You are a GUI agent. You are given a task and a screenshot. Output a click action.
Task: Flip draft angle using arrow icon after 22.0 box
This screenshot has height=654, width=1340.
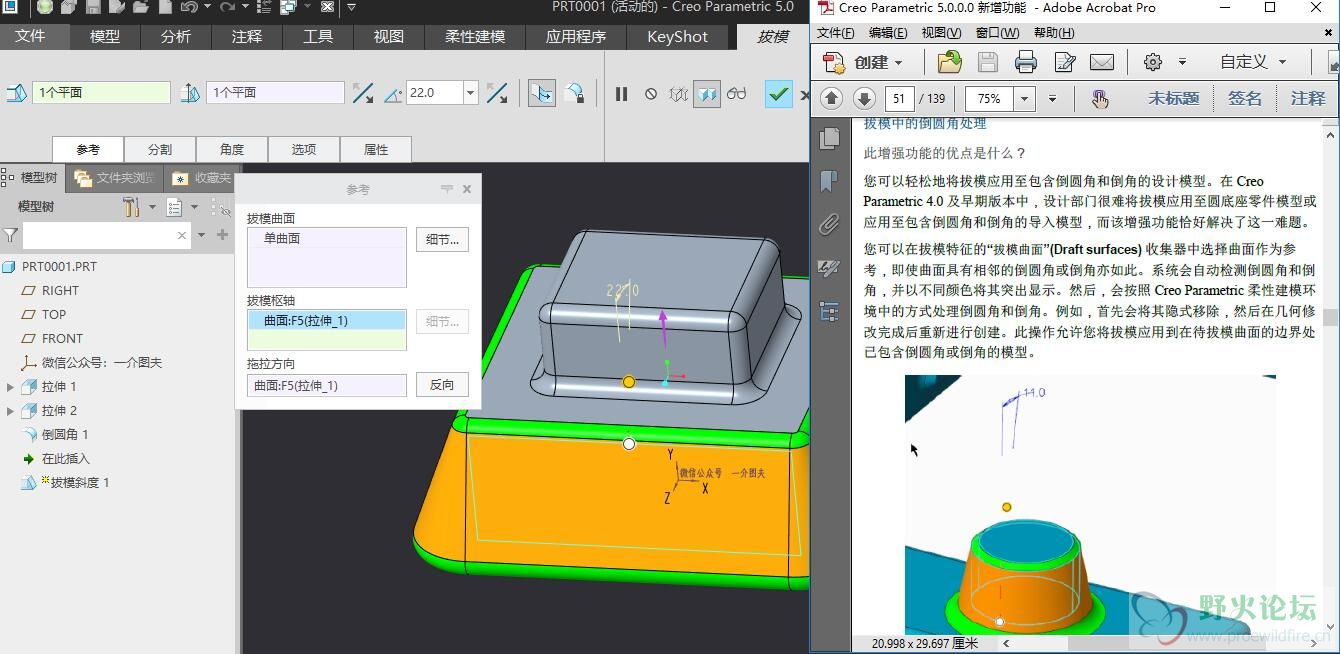point(497,93)
